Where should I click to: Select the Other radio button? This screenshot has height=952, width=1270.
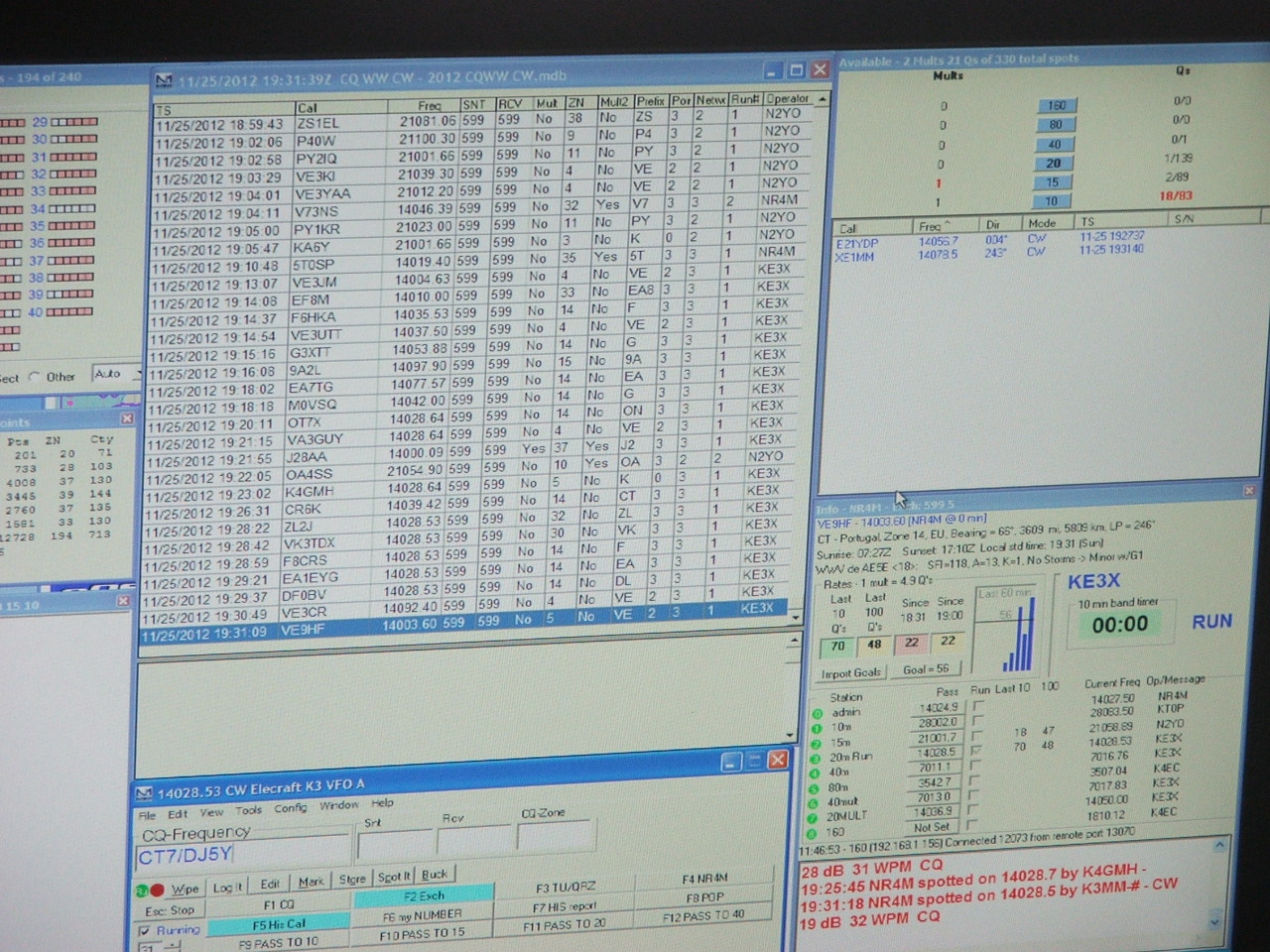[x=35, y=377]
